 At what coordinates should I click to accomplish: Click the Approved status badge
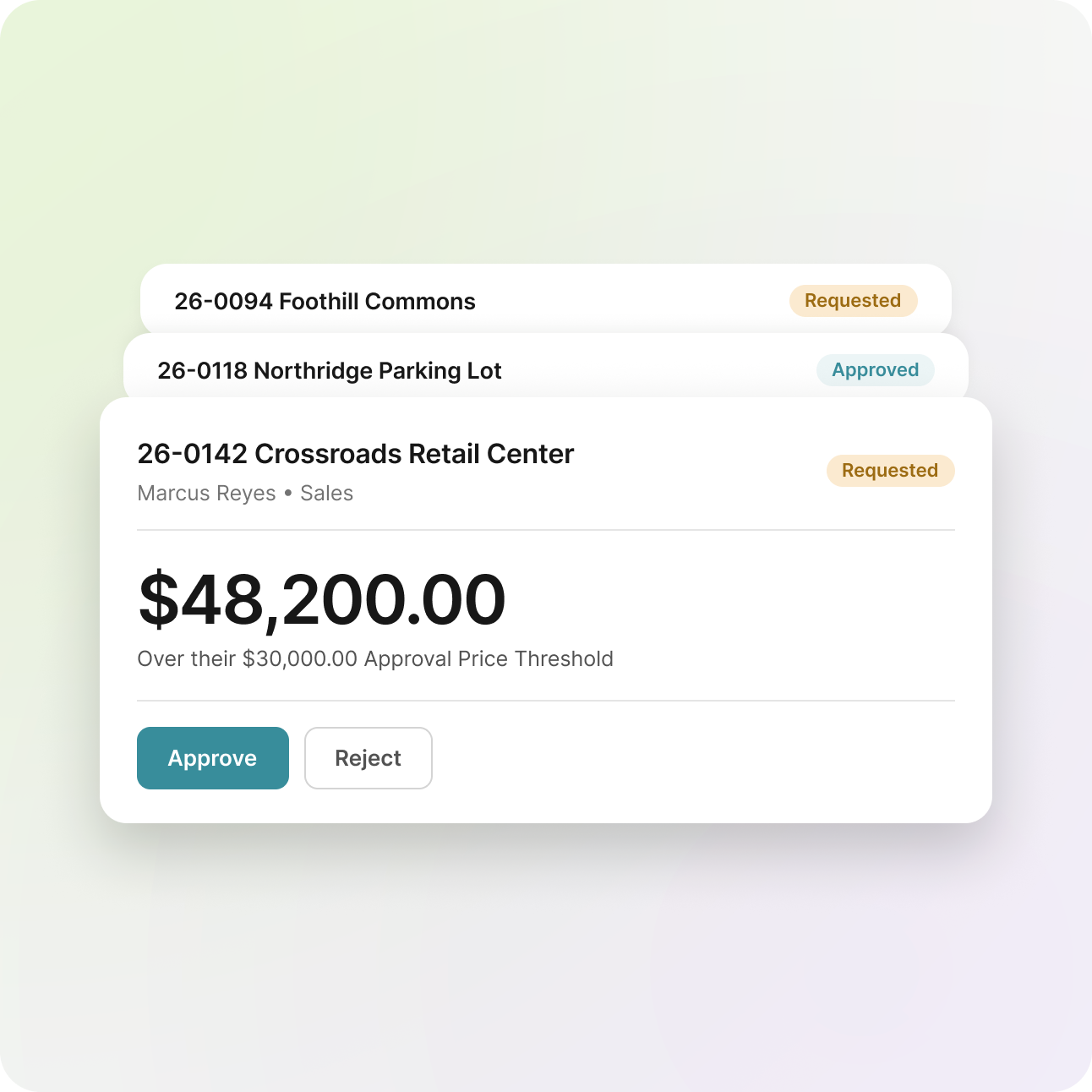[x=875, y=370]
